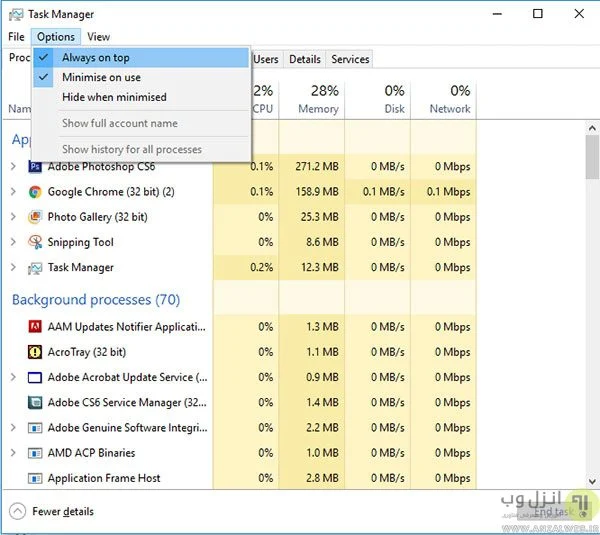This screenshot has height=535, width=600.
Task: Expand the Adobe Acrobat Update Service row
Action: click(x=13, y=377)
